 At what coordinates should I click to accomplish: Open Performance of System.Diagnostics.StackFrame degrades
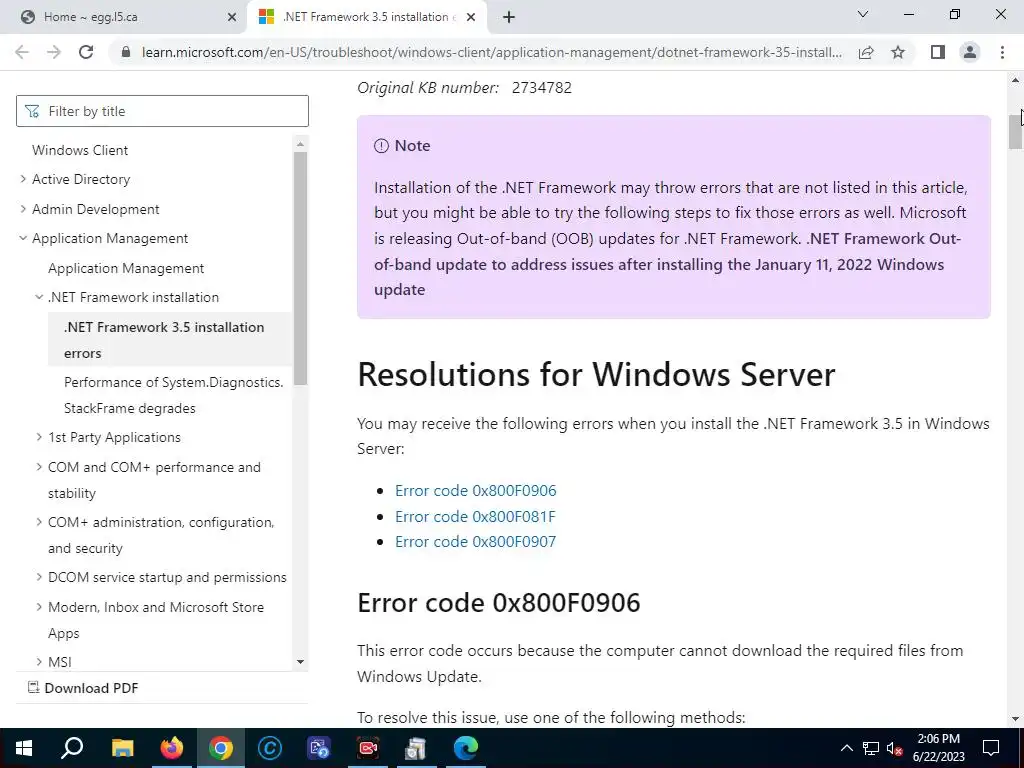[173, 395]
